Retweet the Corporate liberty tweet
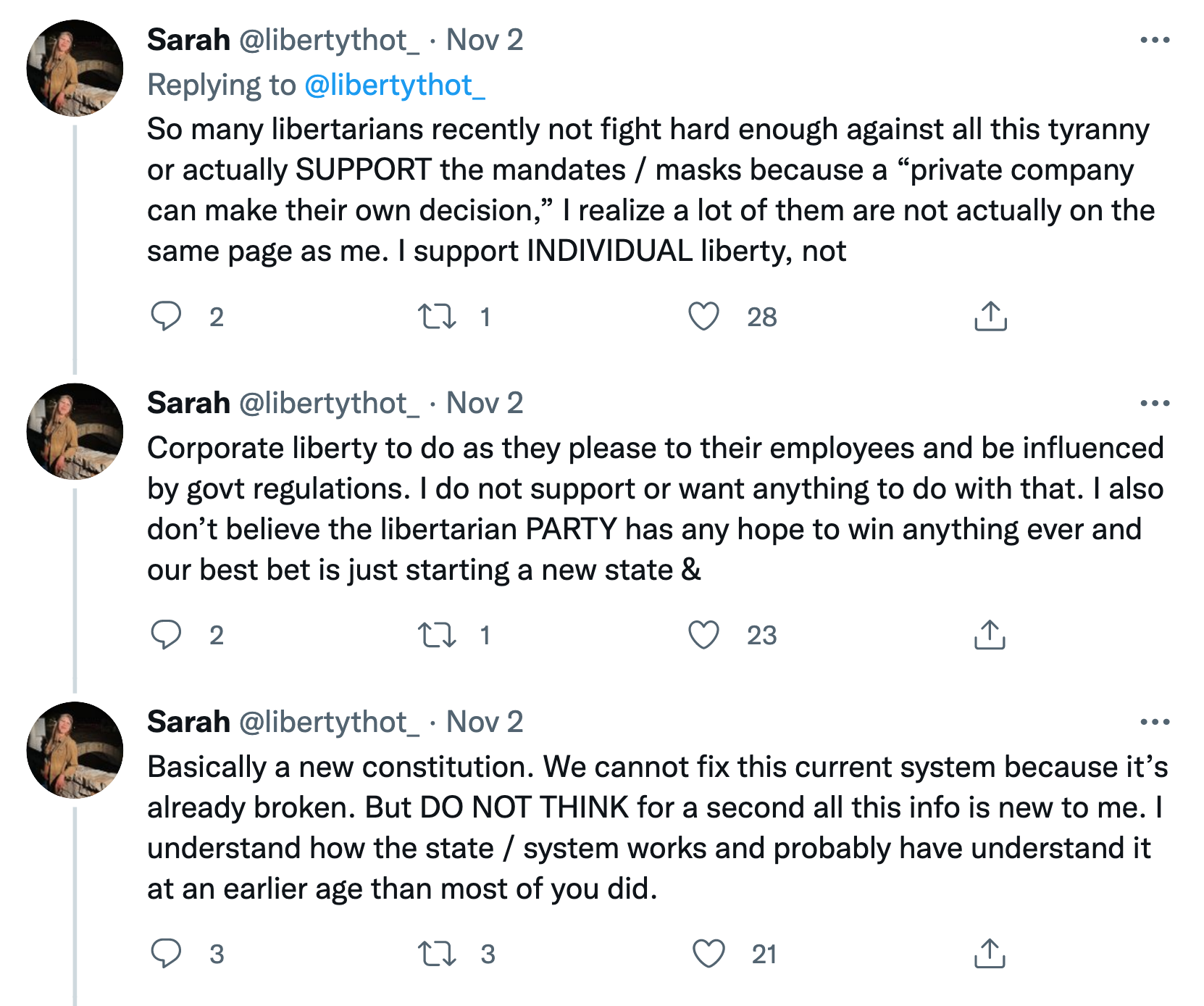Screen dimensions: 1204x1006 (437, 635)
